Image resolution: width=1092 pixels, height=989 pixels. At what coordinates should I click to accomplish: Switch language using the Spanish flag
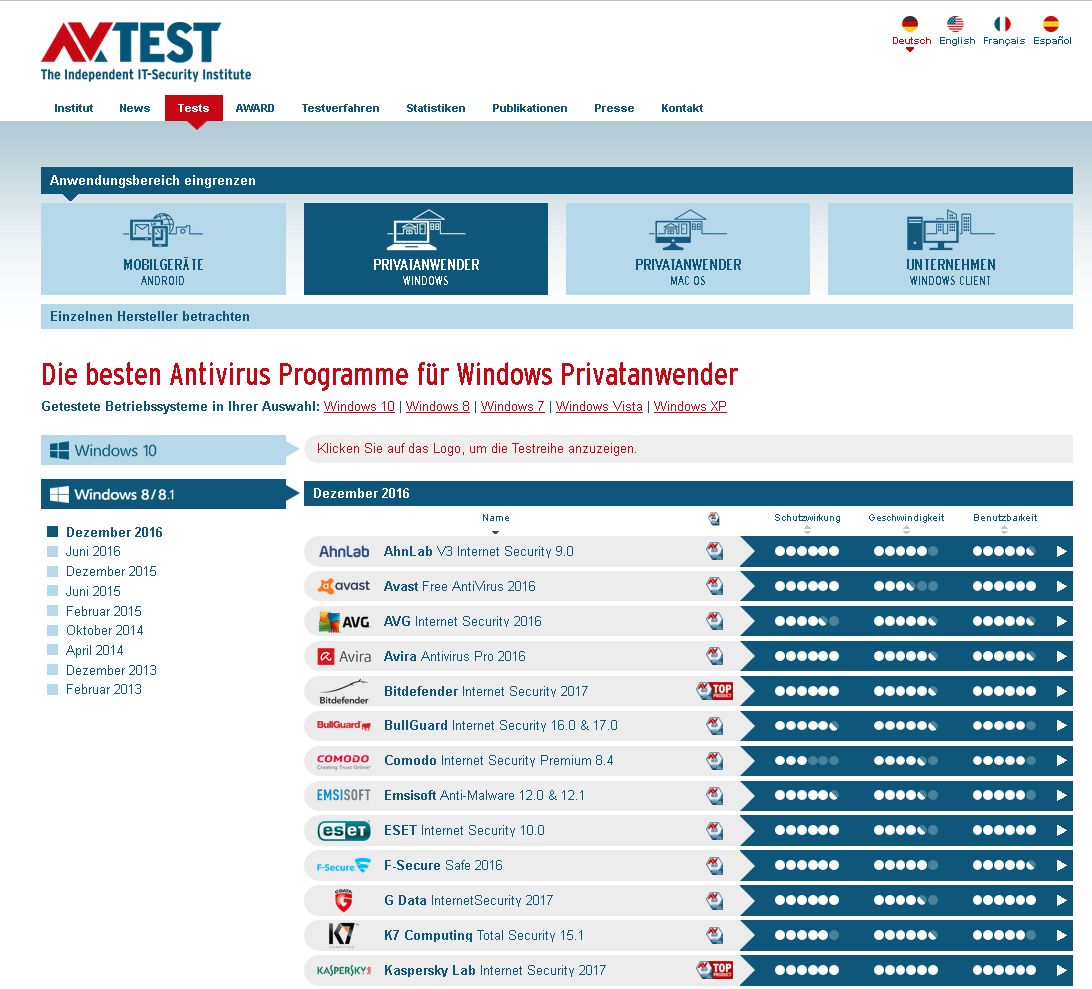click(1051, 24)
